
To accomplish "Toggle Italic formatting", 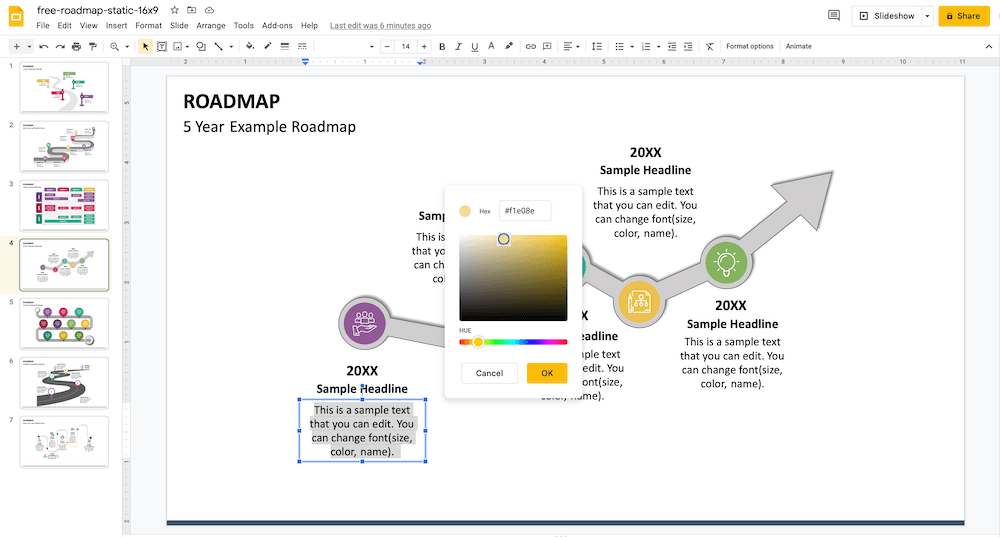I will click(458, 47).
